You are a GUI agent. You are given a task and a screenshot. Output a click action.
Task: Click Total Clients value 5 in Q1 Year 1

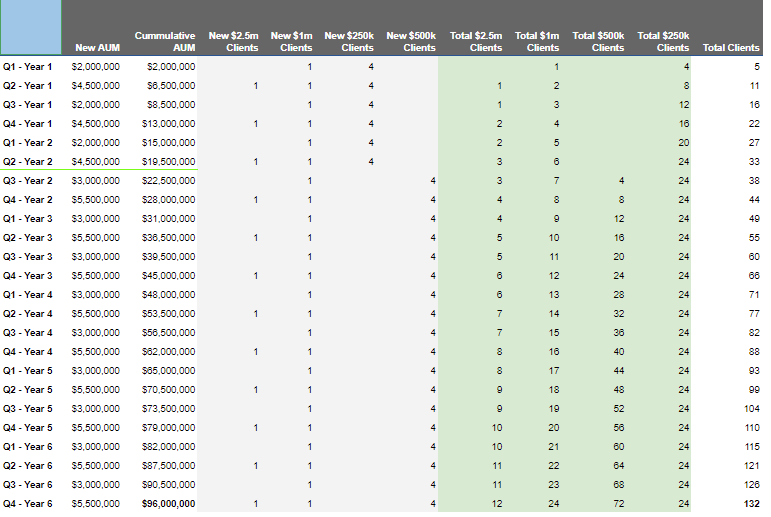coord(757,67)
